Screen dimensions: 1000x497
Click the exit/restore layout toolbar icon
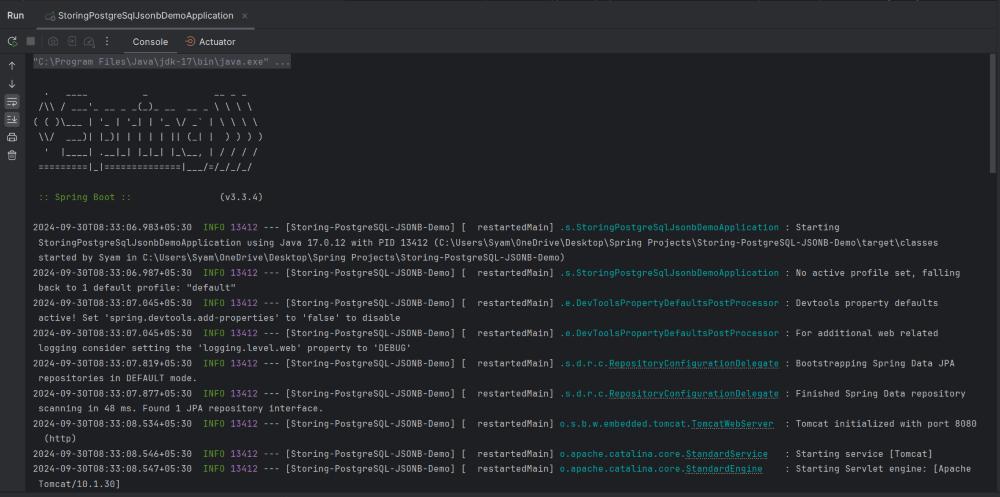click(72, 41)
